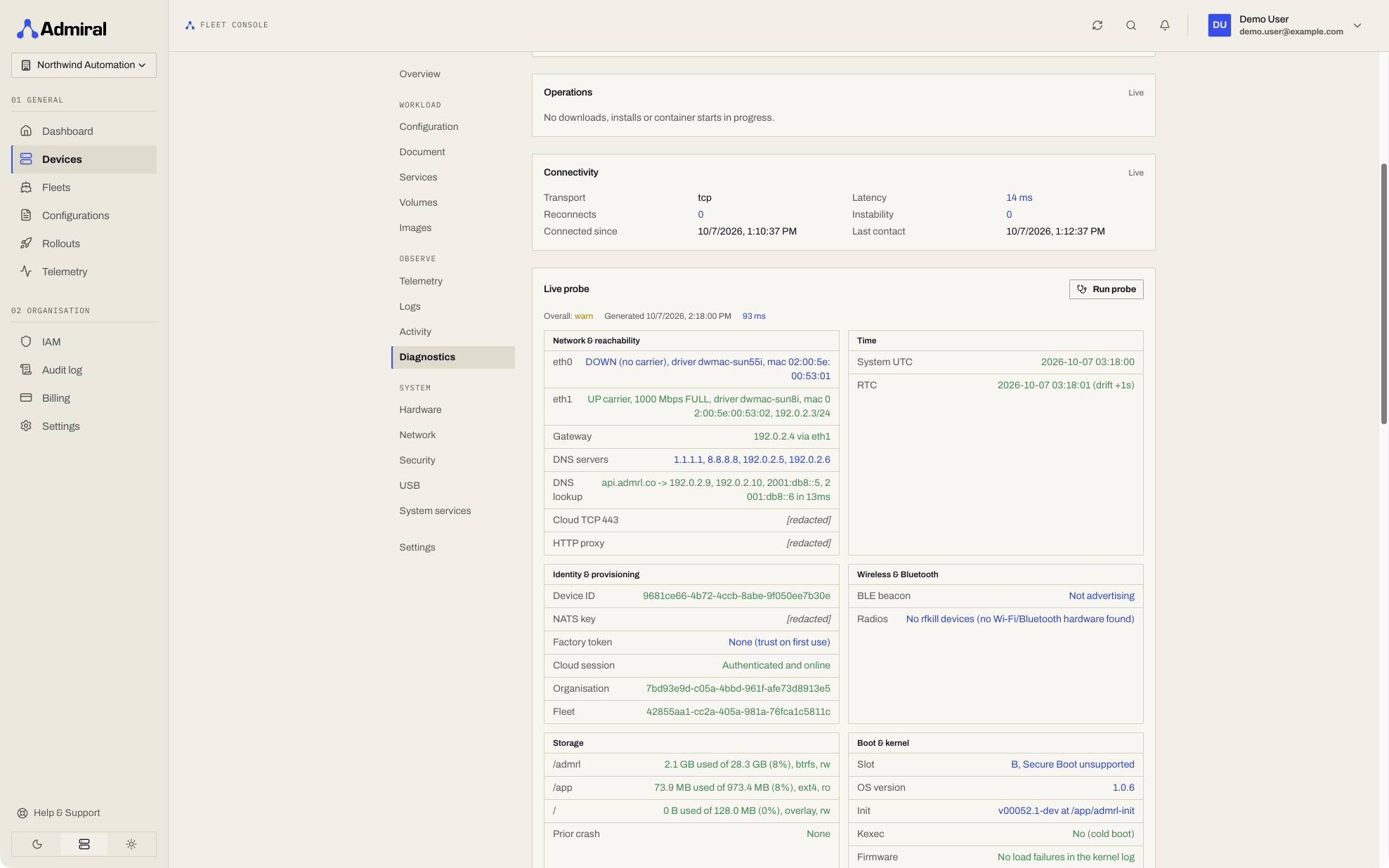Click the DU user avatar
This screenshot has width=1389, height=868.
tap(1220, 25)
